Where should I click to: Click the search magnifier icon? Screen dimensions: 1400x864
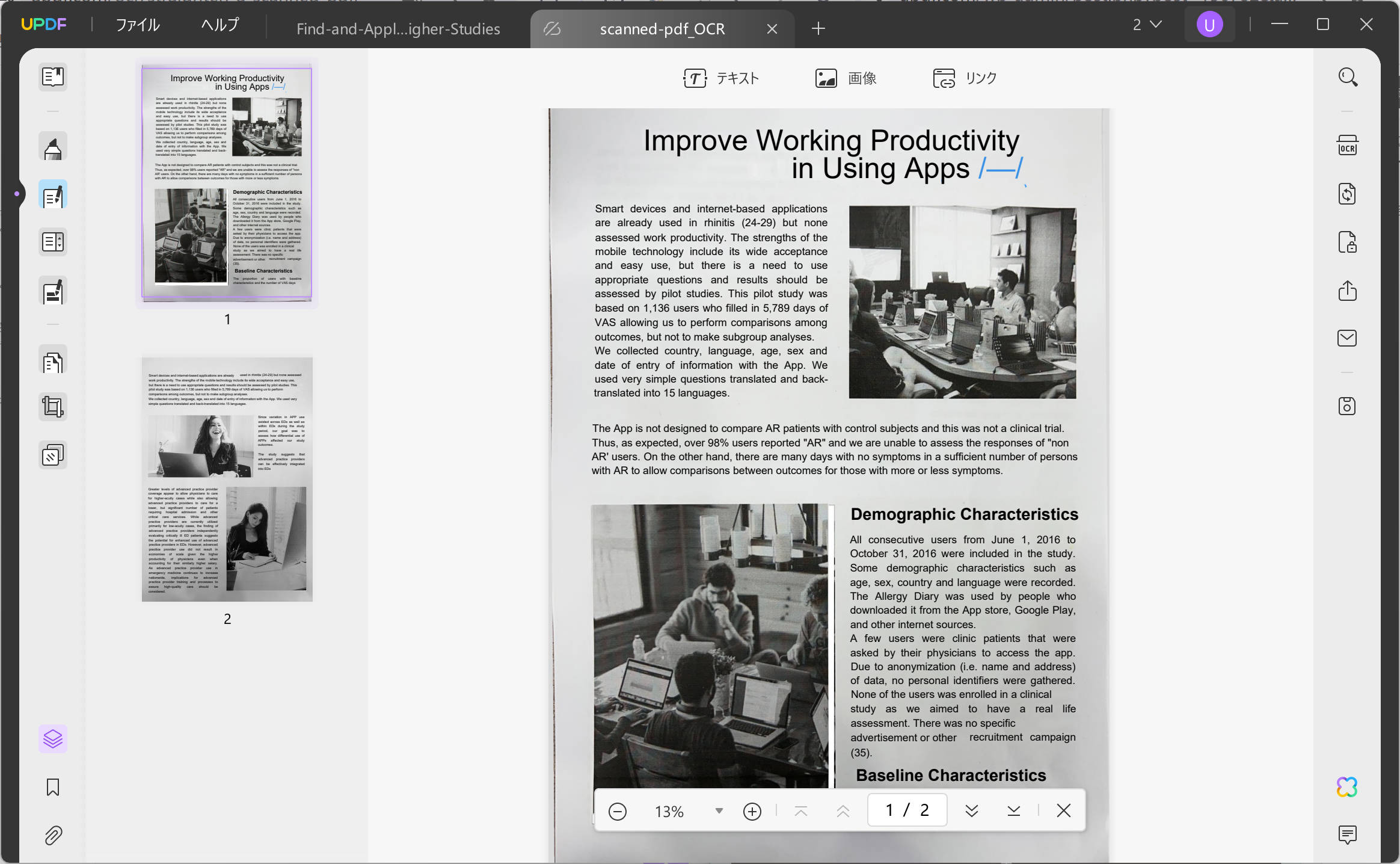[x=1347, y=77]
